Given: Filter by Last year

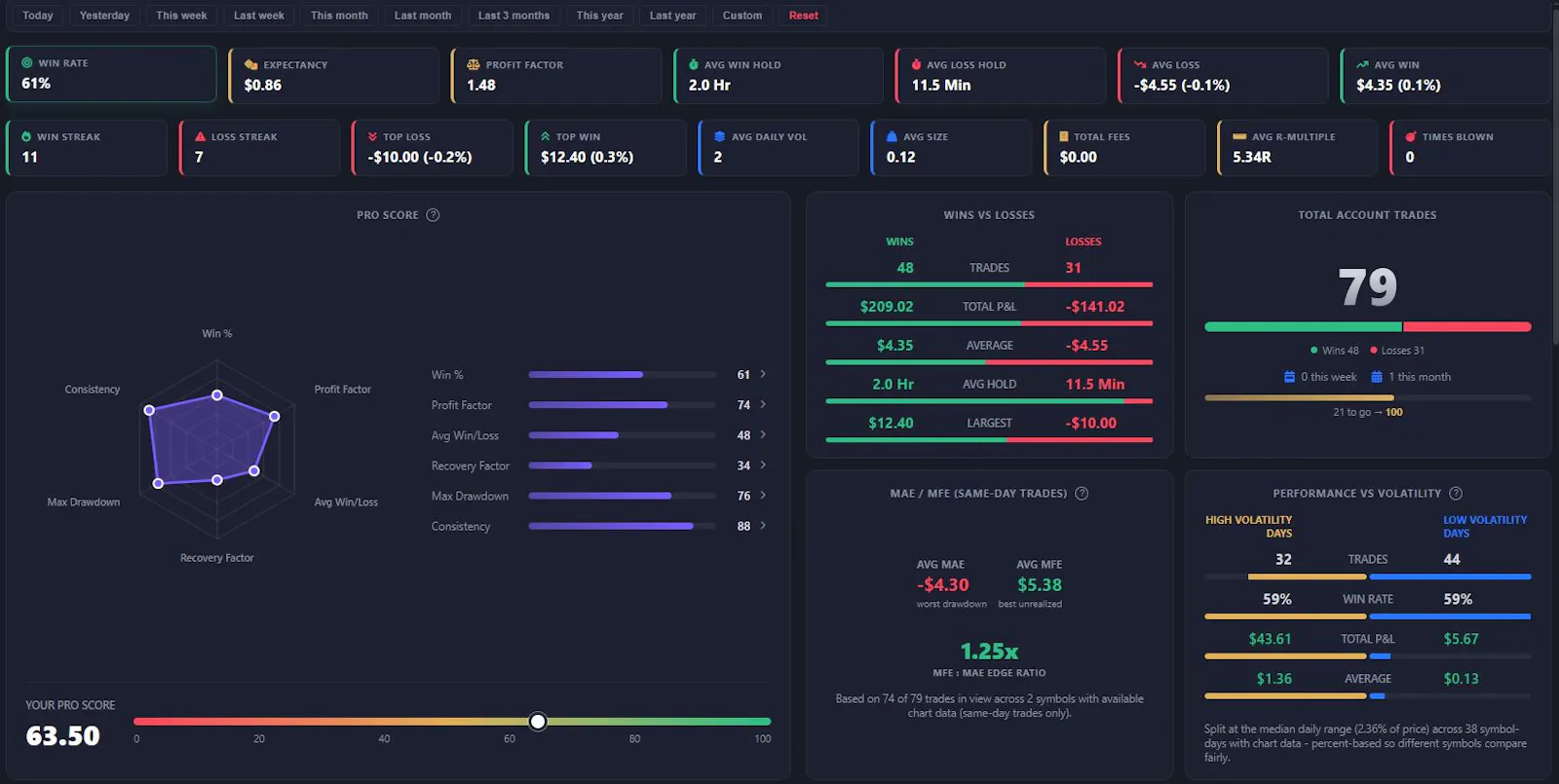Looking at the screenshot, I should (x=673, y=16).
